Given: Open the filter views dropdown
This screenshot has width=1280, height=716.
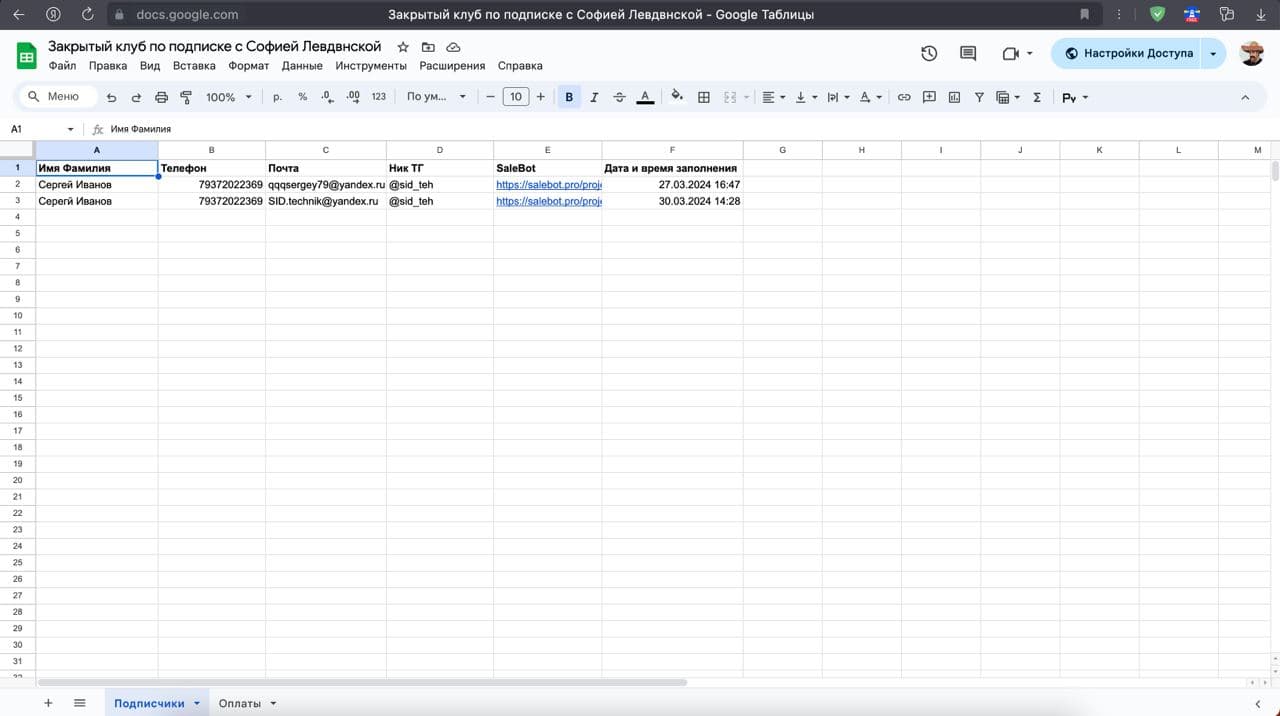Looking at the screenshot, I should [1008, 97].
